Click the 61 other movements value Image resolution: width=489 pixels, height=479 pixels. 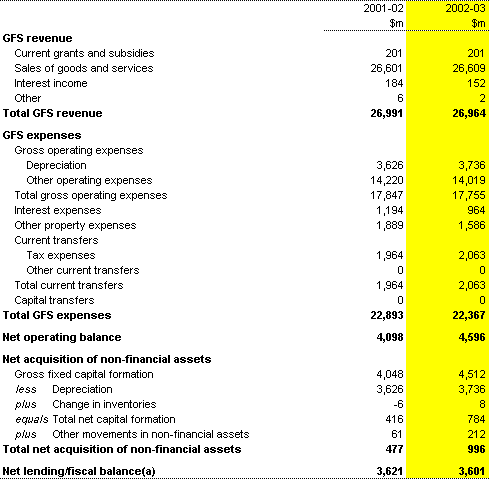[x=397, y=434]
